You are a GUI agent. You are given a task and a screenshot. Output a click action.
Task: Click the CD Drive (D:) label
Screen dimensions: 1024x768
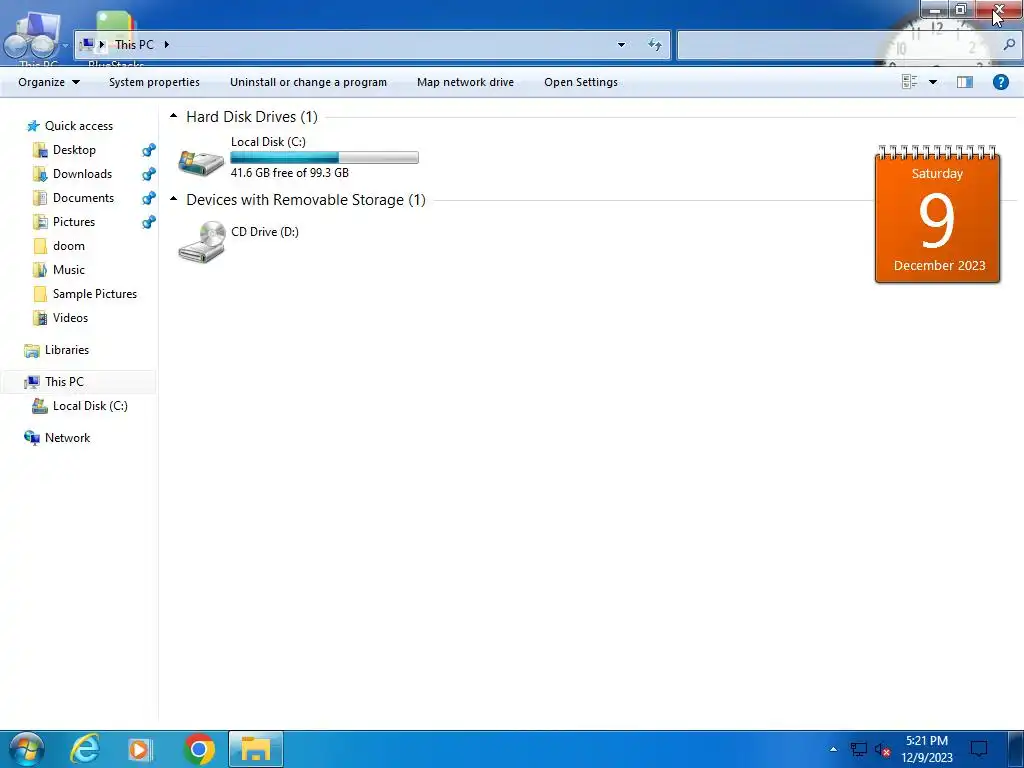[x=264, y=232]
